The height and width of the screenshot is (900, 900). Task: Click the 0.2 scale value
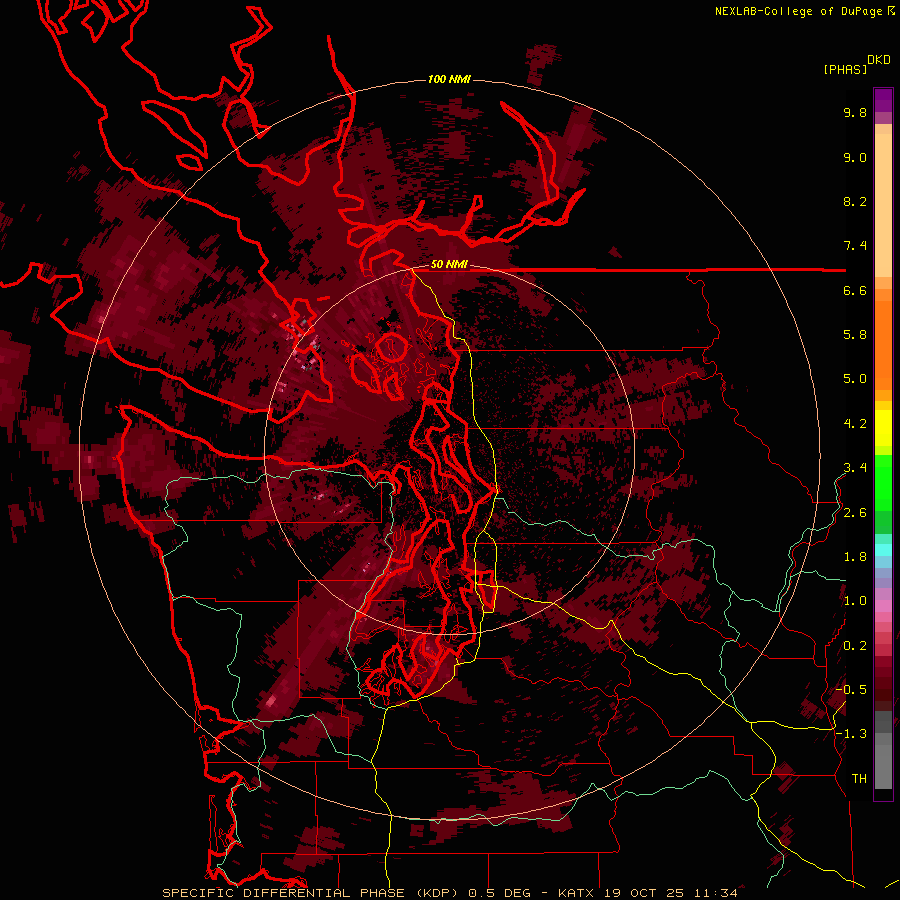(855, 646)
